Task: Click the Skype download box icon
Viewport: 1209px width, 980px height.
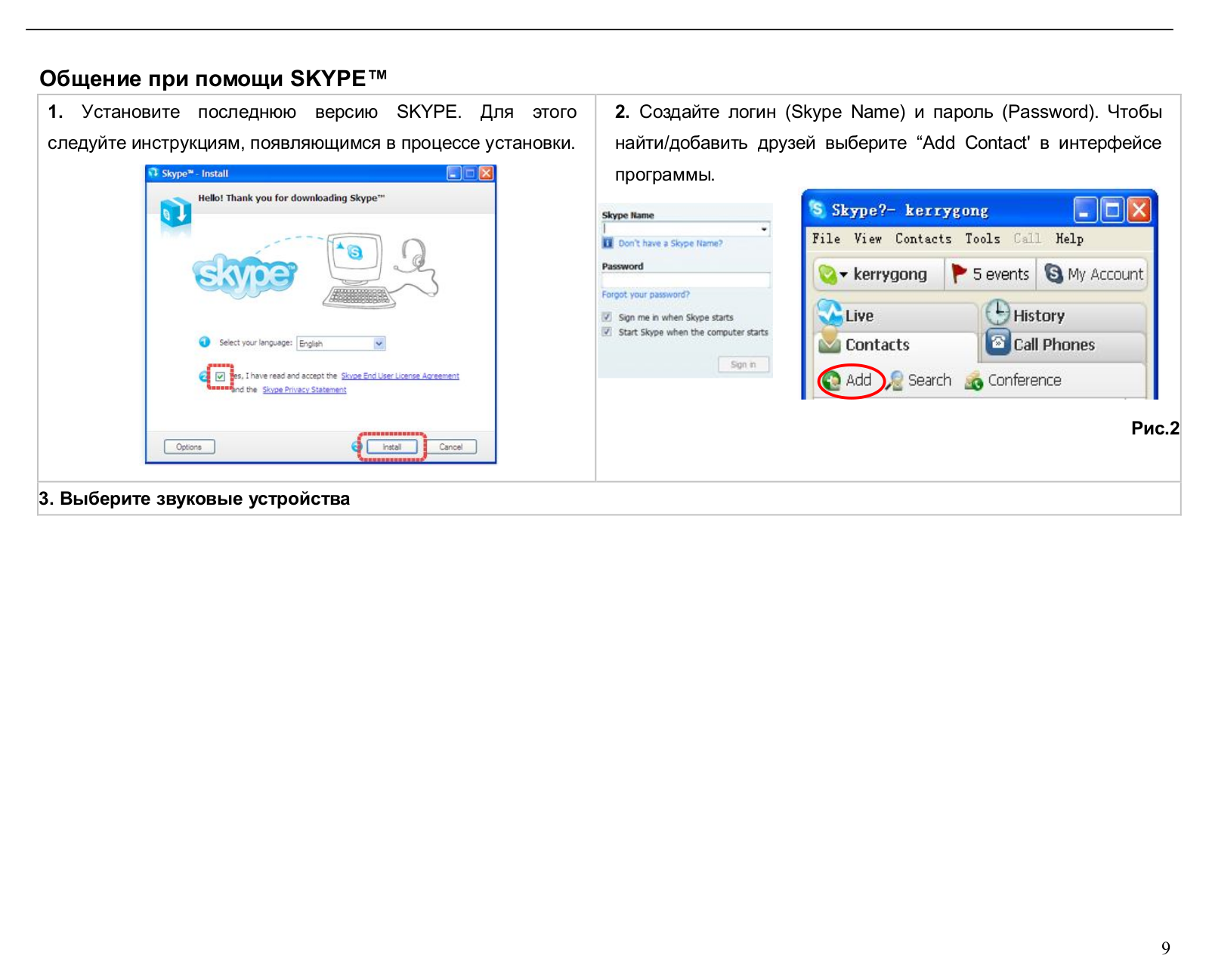Action: (175, 213)
